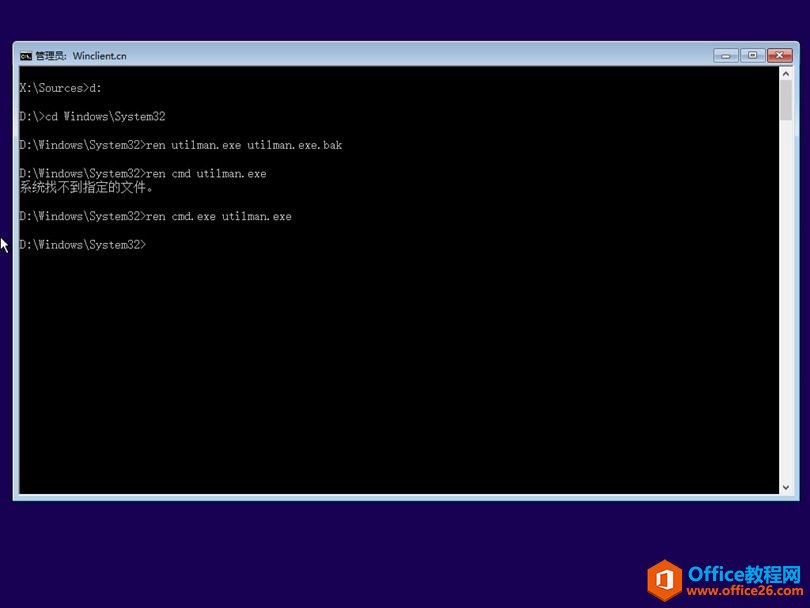The image size is (810, 608).
Task: Click the scrollbar down arrow
Action: [786, 487]
